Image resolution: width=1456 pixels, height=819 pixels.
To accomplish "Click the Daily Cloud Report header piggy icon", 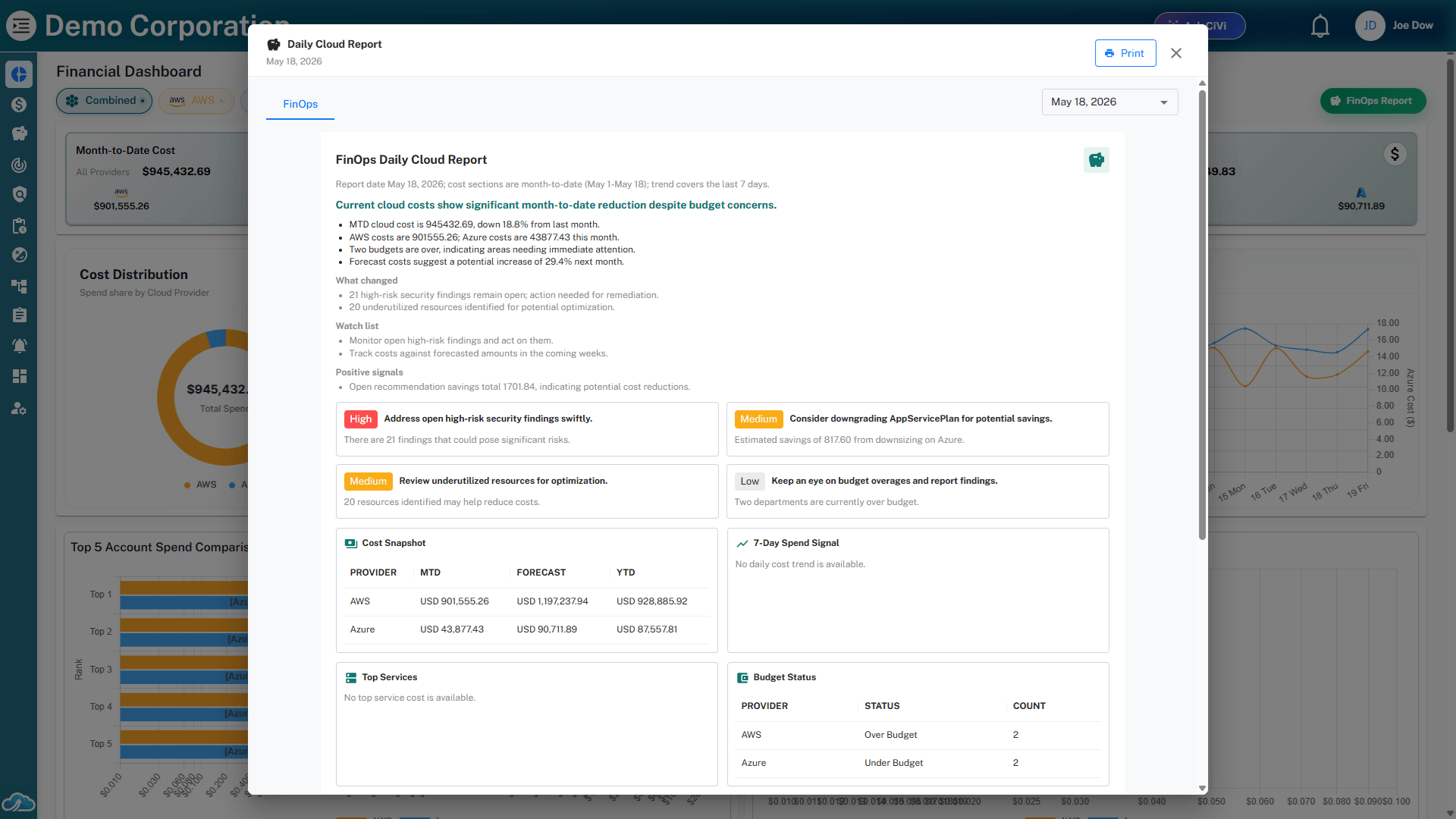I will tap(274, 45).
